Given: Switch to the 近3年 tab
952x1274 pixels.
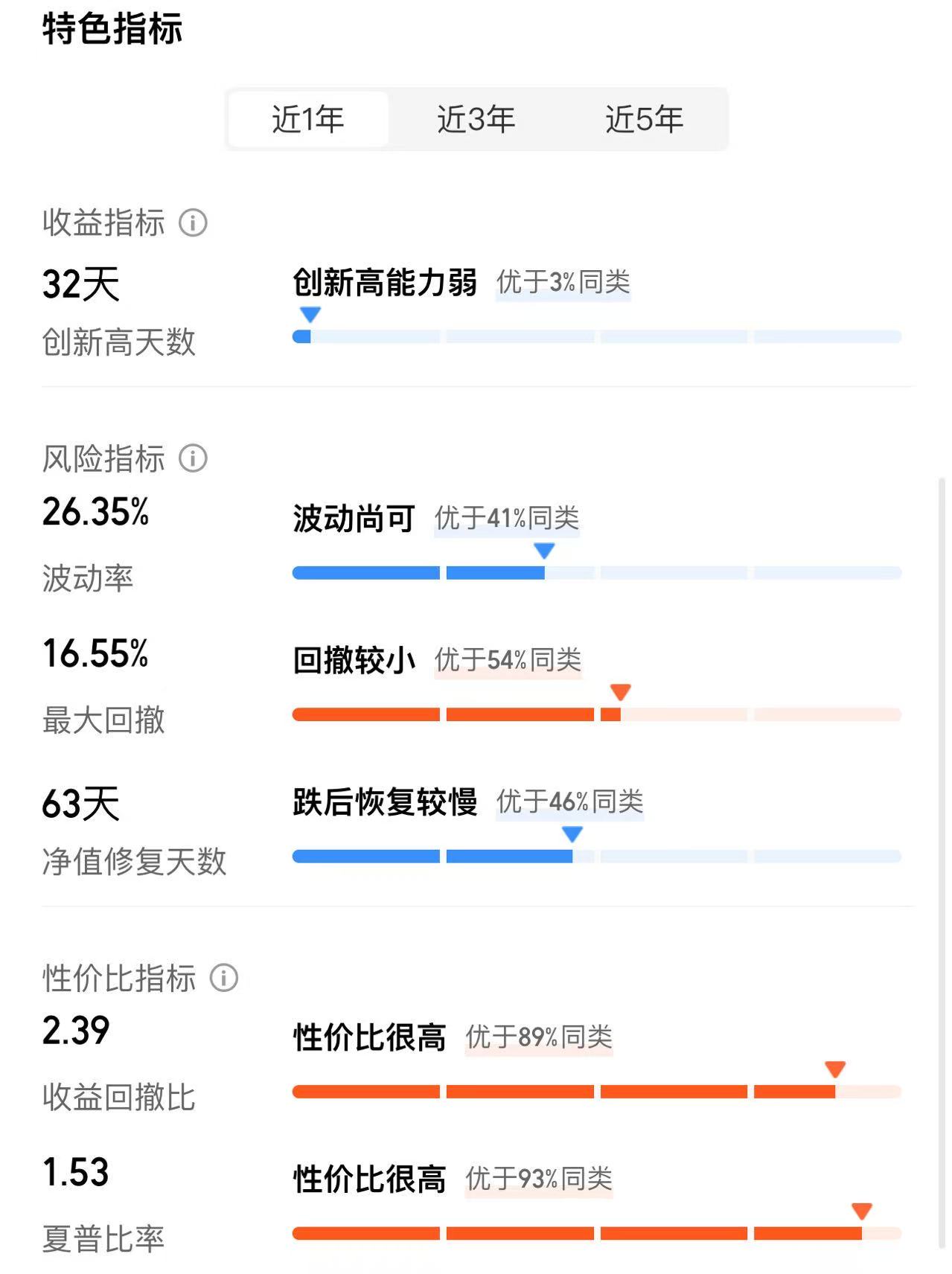Looking at the screenshot, I should [x=476, y=119].
